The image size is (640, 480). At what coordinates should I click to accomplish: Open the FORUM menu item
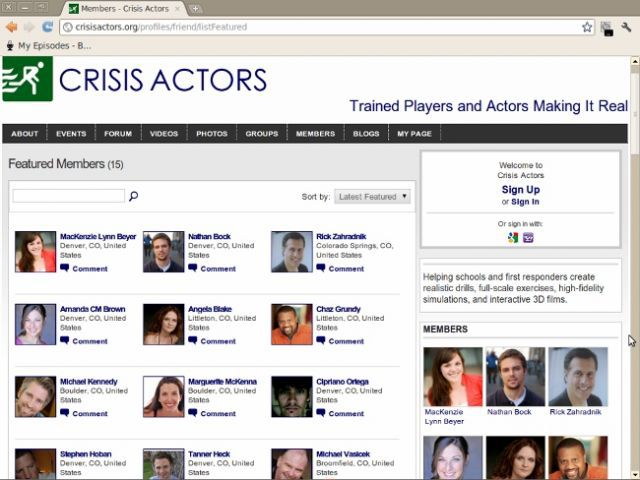118,134
